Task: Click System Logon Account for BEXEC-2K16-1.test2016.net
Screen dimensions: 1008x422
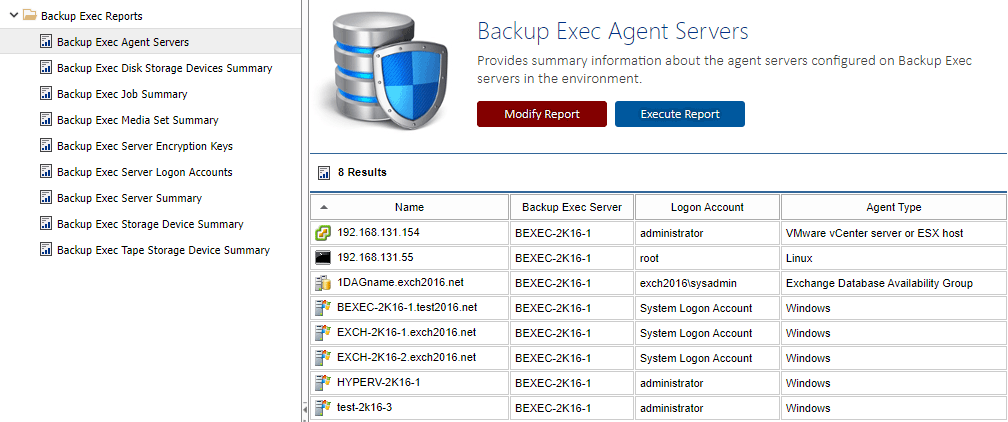Action: pos(707,309)
